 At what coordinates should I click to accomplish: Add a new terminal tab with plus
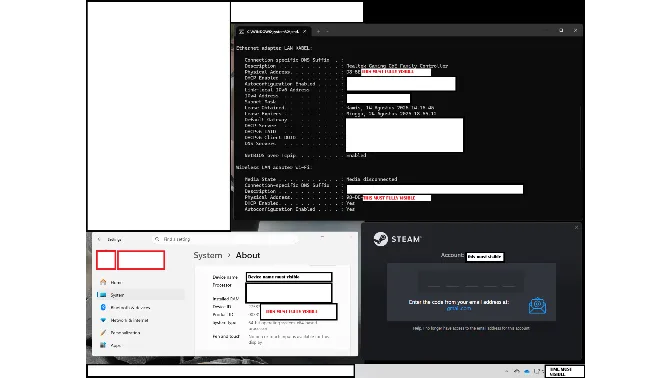(318, 31)
